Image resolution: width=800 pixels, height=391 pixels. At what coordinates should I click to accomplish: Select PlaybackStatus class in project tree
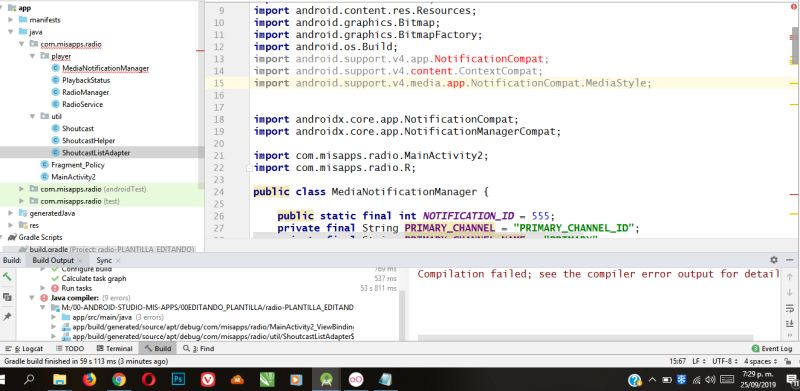pyautogui.click(x=86, y=80)
